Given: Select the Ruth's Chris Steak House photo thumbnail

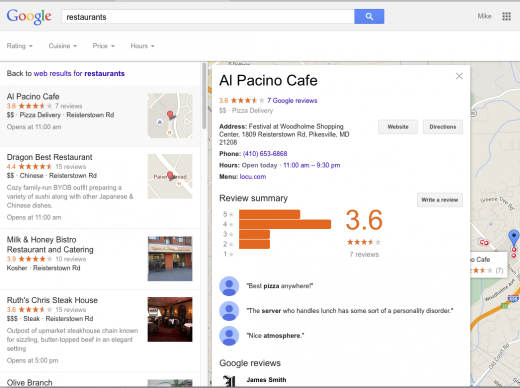Looking at the screenshot, I should tap(170, 319).
